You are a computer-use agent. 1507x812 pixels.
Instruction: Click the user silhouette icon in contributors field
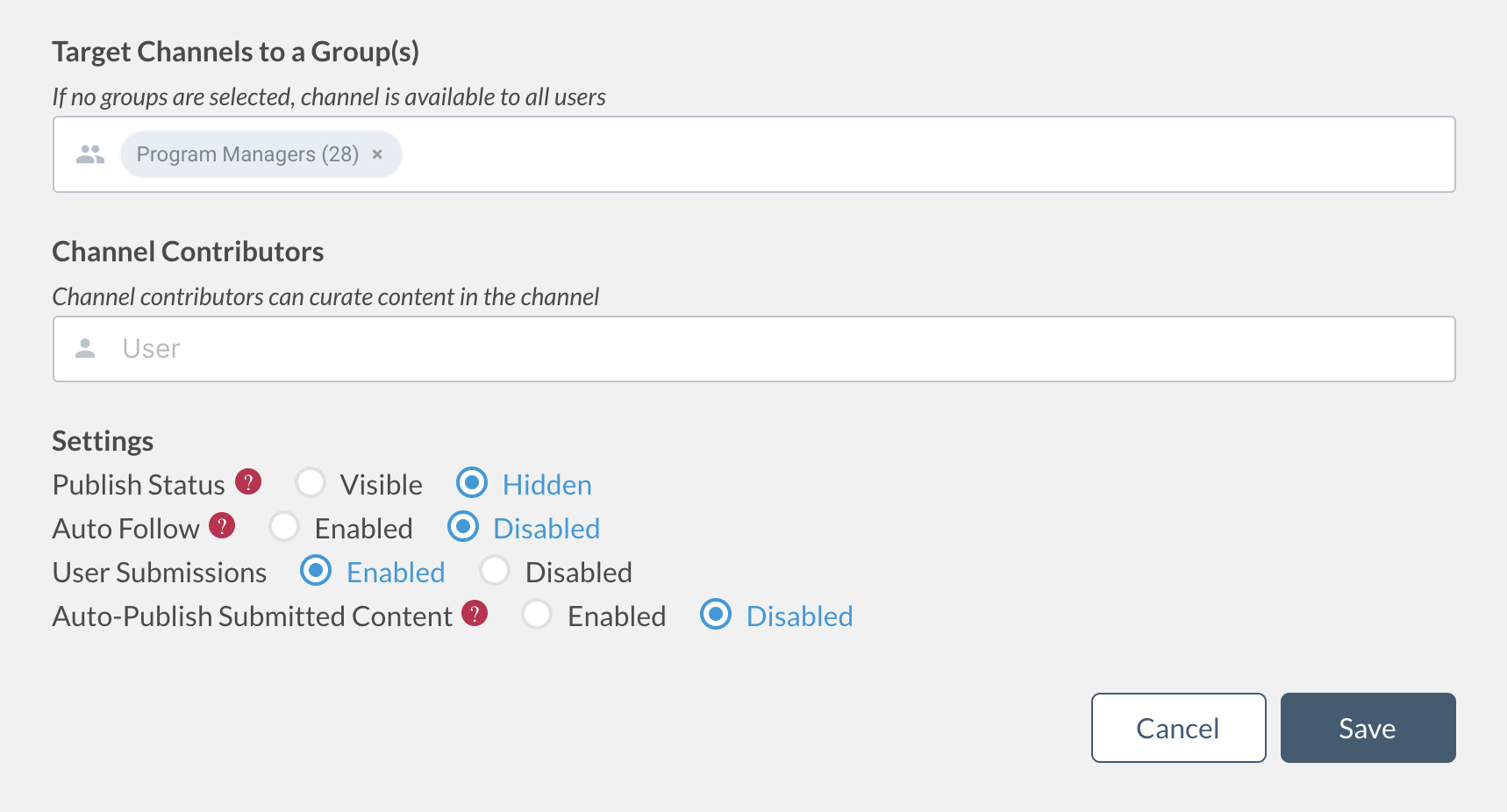click(x=85, y=349)
